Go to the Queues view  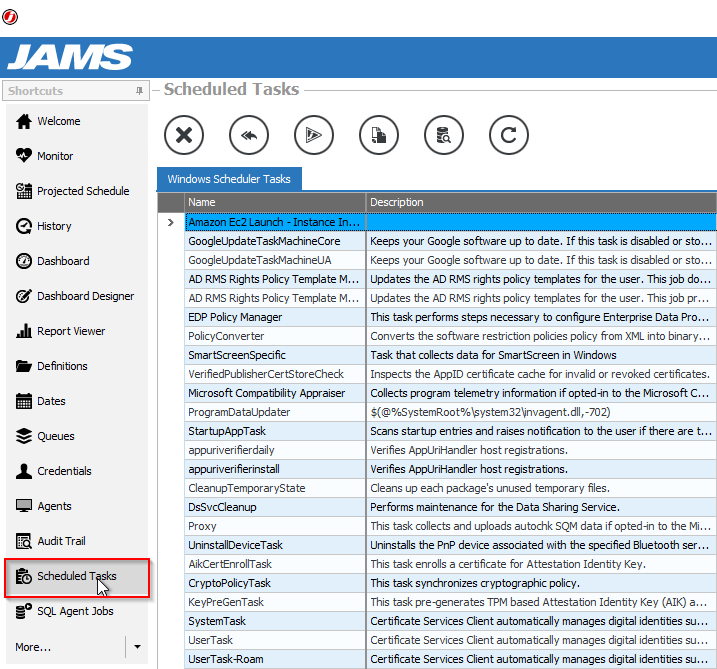point(57,436)
